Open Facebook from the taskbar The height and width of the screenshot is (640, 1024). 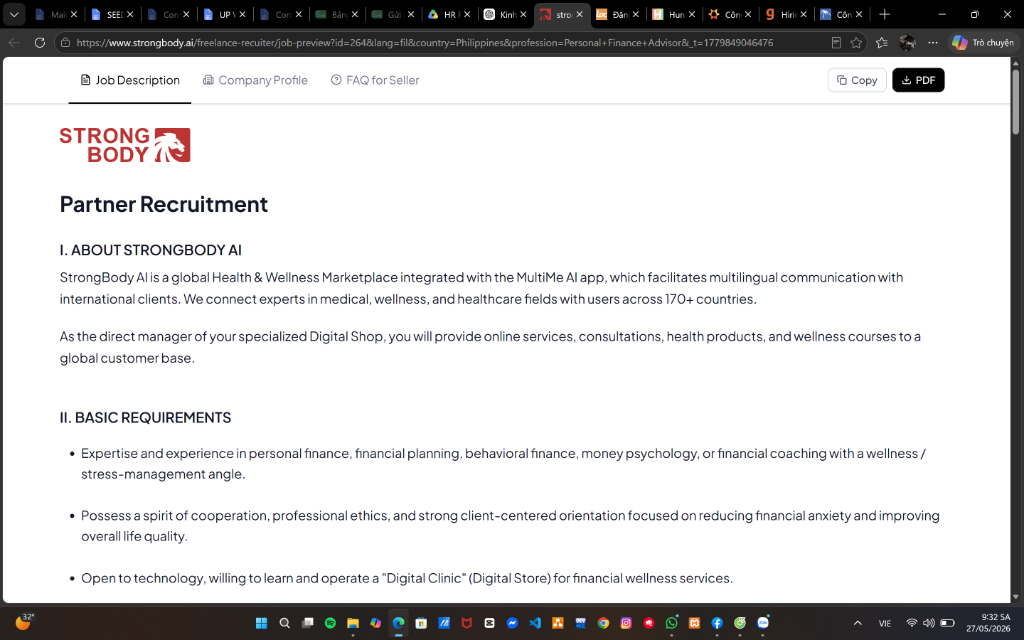tap(717, 623)
